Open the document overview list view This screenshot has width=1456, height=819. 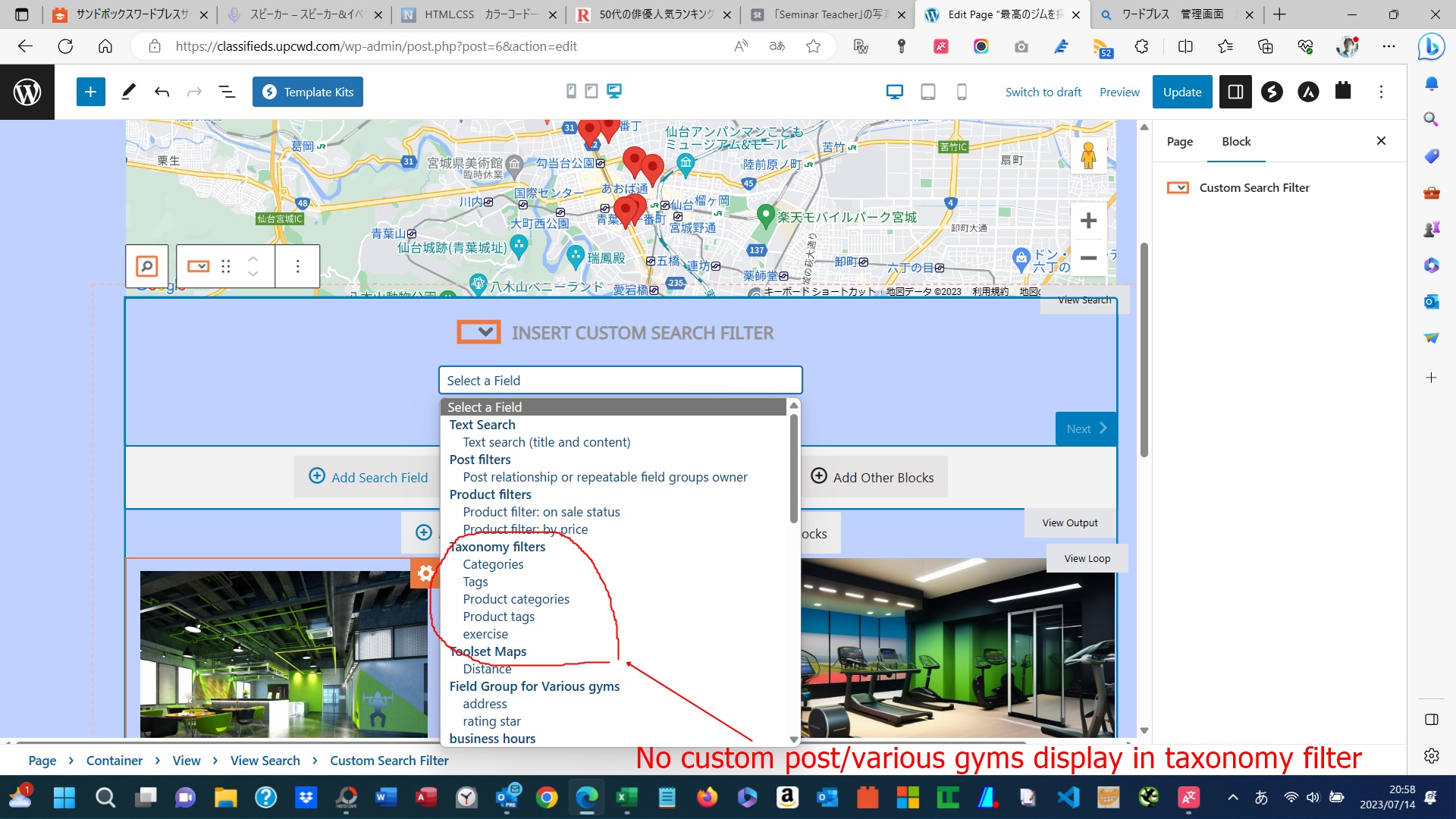point(227,92)
